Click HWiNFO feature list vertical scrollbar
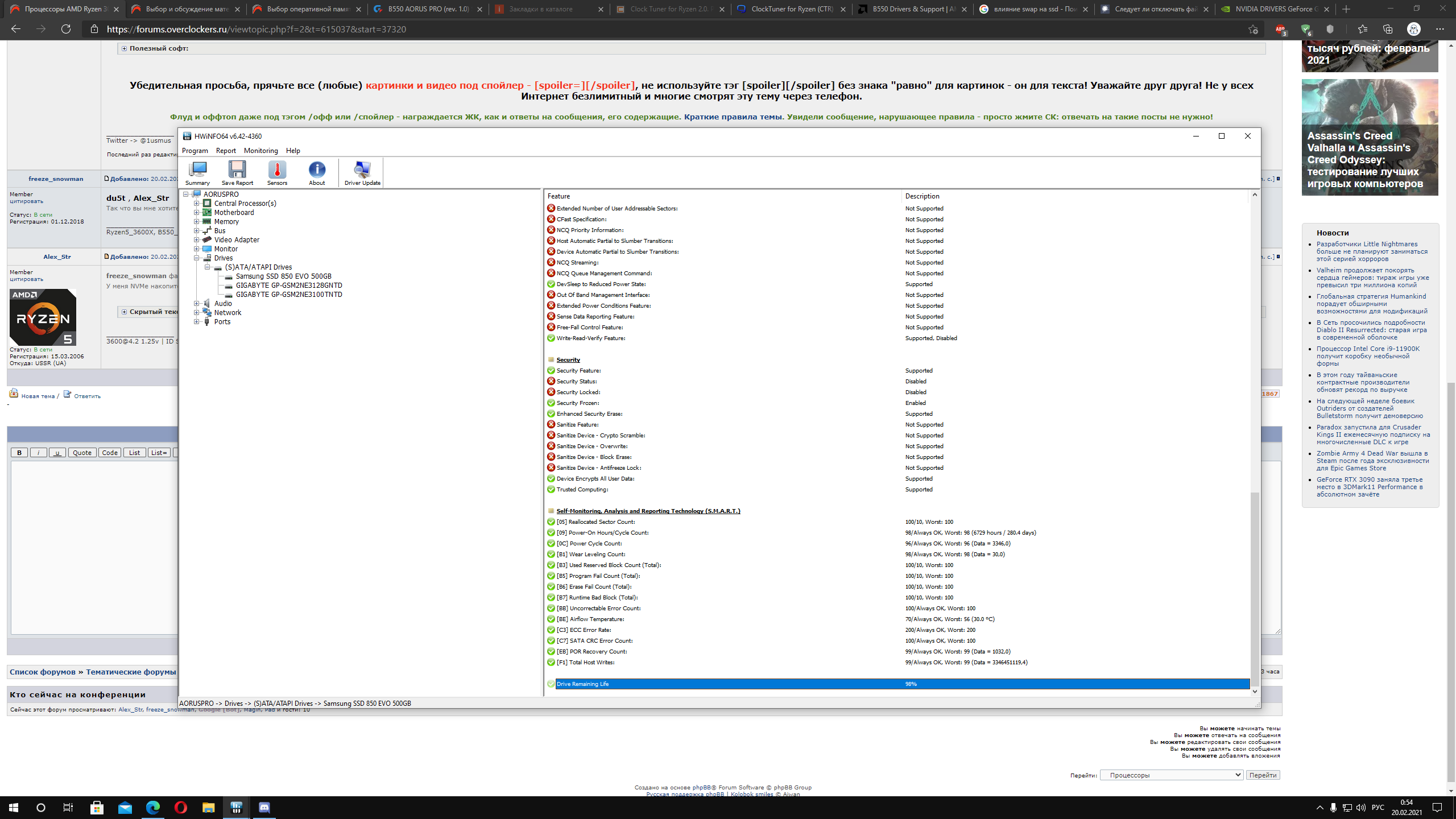This screenshot has width=1456, height=819. click(x=1255, y=586)
